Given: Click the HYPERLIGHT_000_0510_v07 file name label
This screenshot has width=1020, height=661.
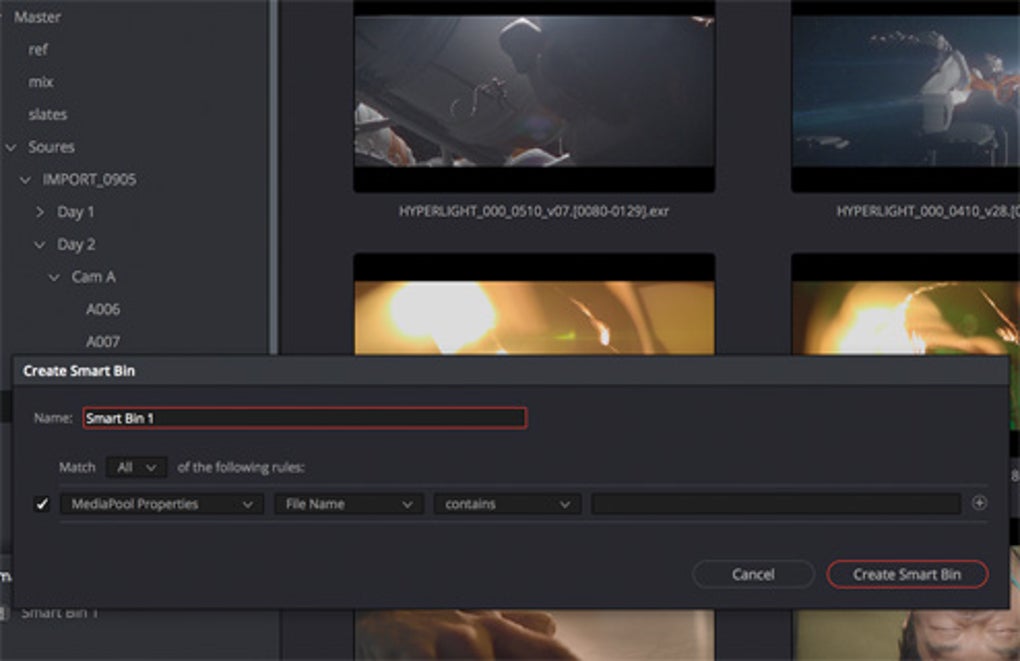Looking at the screenshot, I should (533, 211).
